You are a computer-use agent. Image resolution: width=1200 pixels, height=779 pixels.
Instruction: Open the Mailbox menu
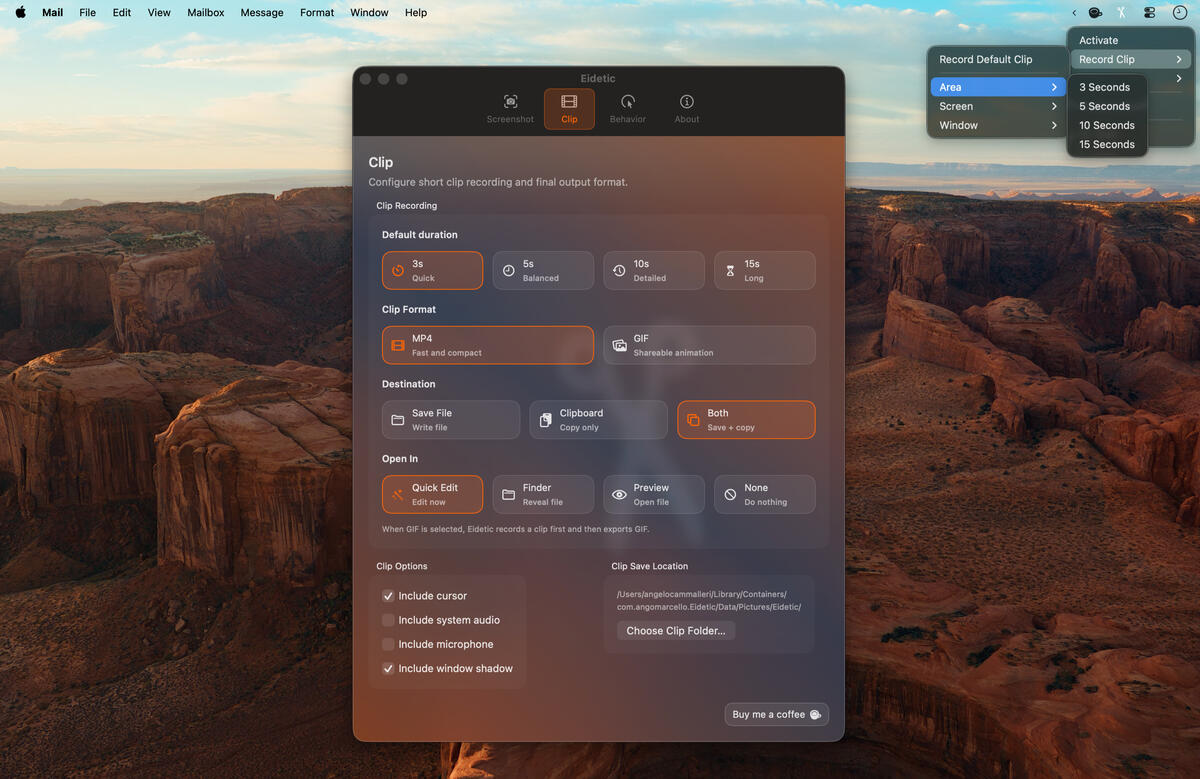pyautogui.click(x=205, y=12)
